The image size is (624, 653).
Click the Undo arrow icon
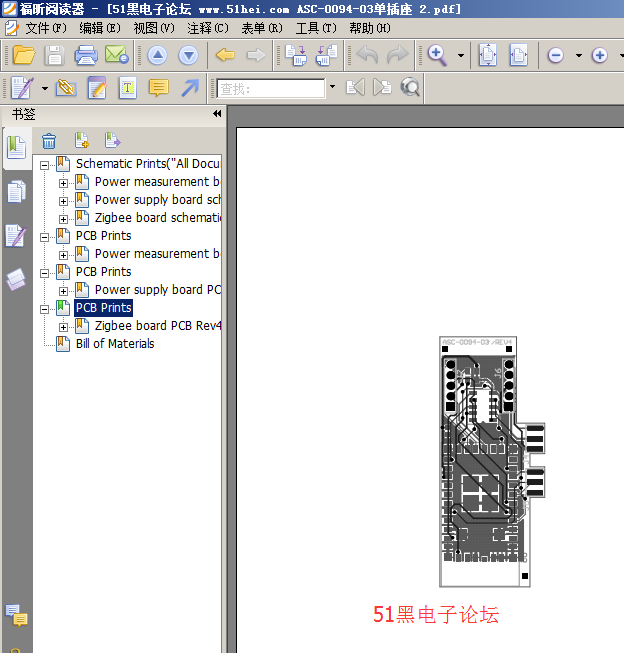pos(367,55)
